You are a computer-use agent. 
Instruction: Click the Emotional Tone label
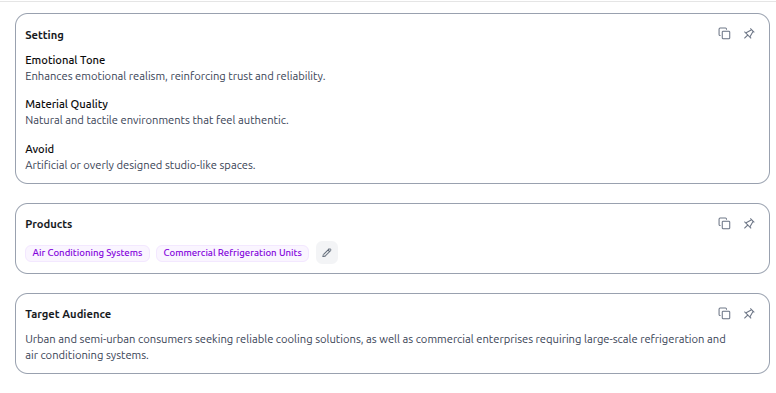point(65,60)
